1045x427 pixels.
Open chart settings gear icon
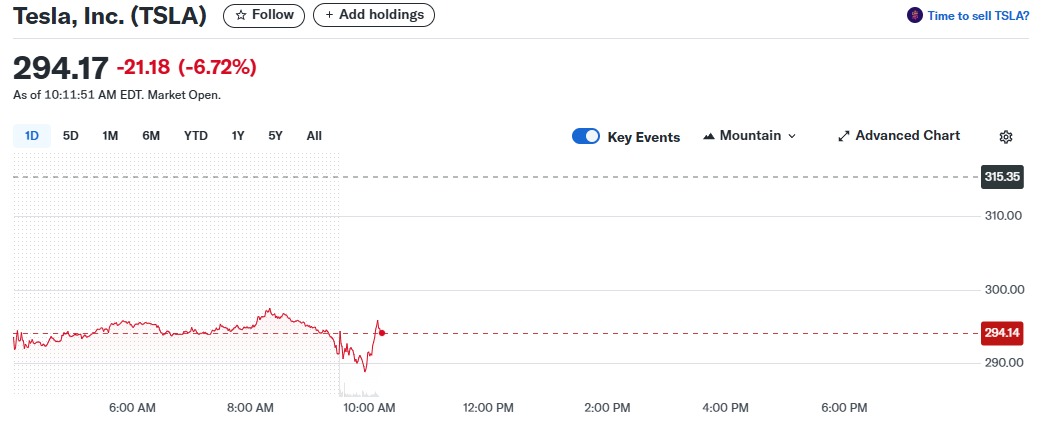tap(1006, 137)
